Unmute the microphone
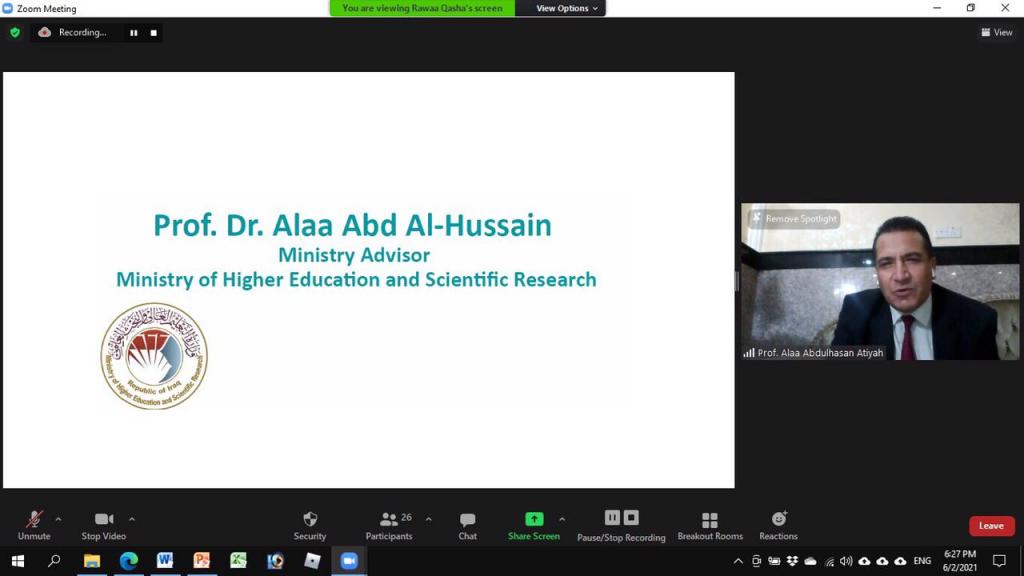The height and width of the screenshot is (576, 1024). click(x=34, y=520)
